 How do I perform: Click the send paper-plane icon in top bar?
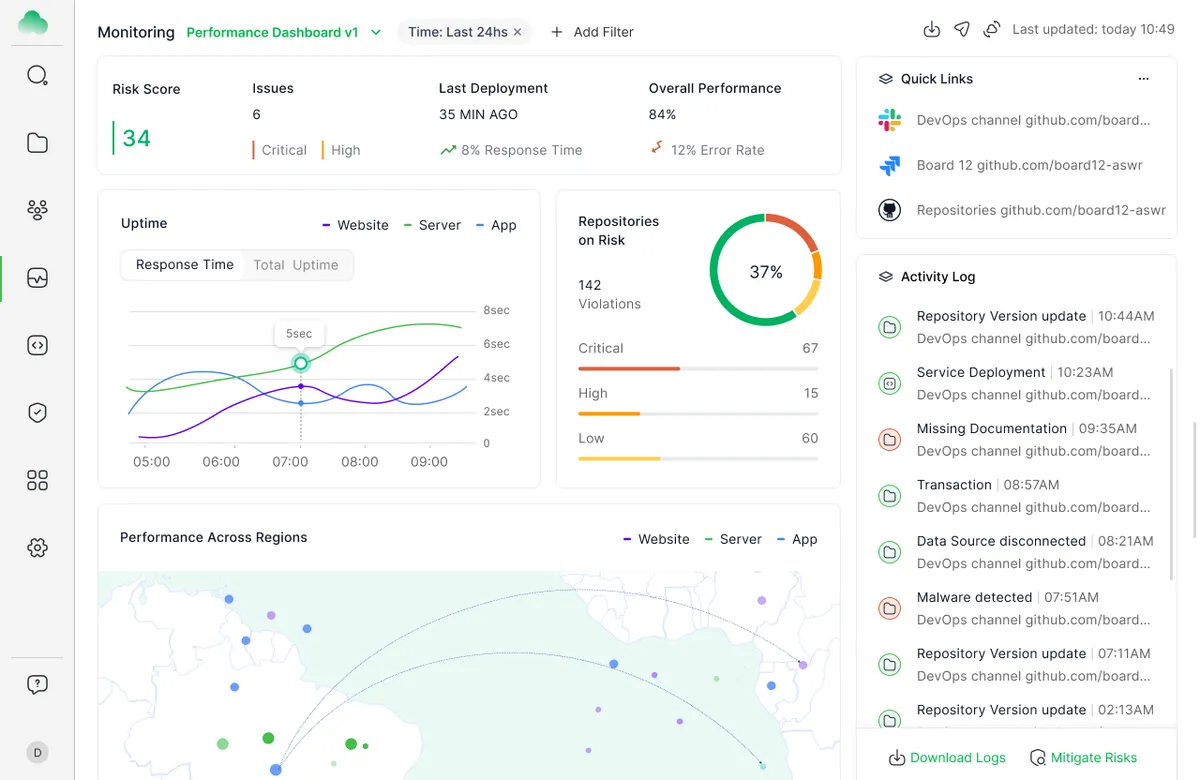[x=962, y=30]
